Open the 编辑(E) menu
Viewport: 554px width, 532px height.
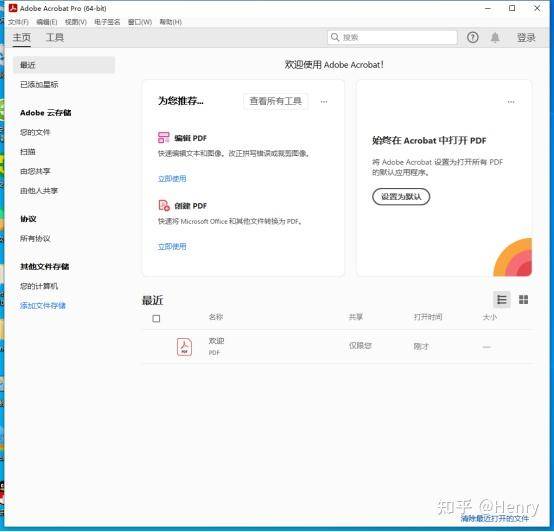pos(47,22)
